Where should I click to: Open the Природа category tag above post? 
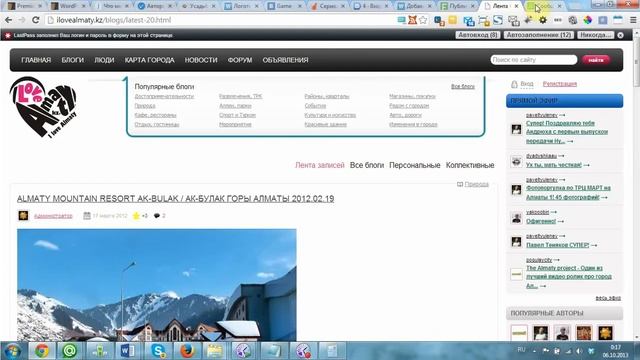[x=476, y=184]
